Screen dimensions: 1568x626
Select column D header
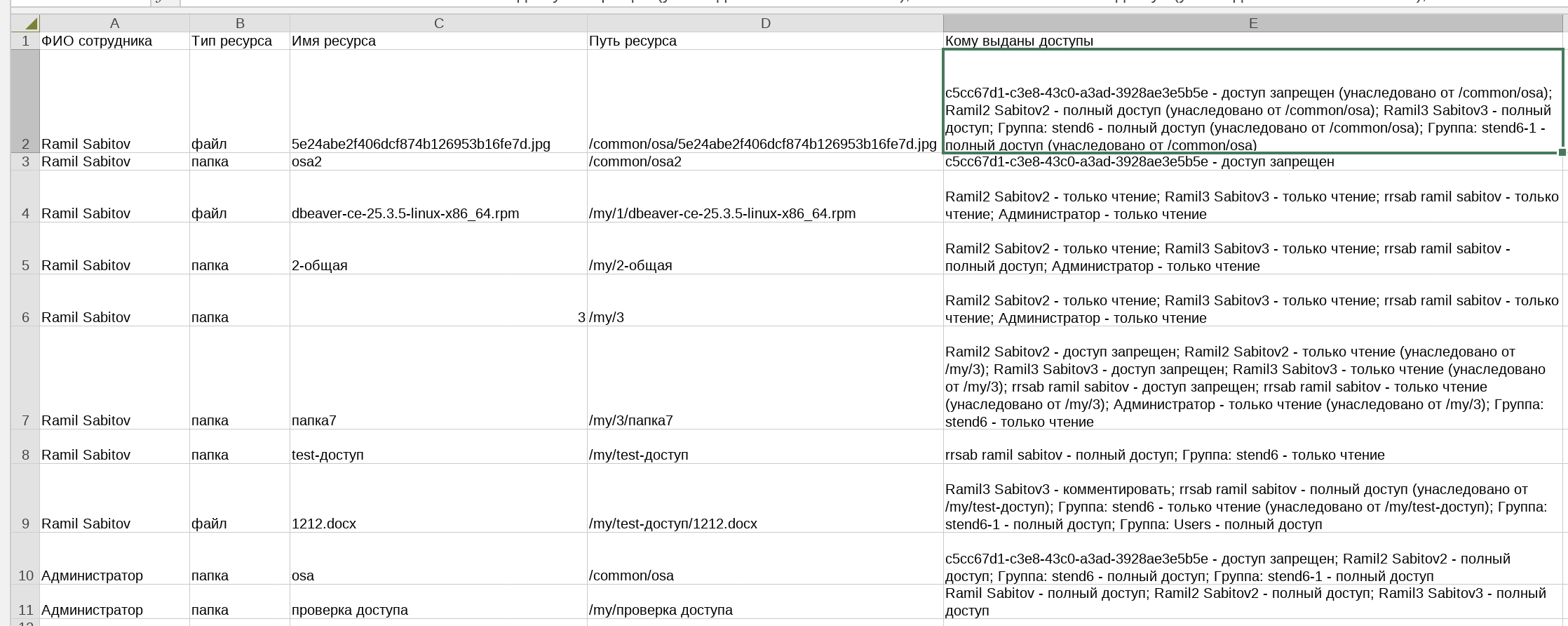click(765, 23)
